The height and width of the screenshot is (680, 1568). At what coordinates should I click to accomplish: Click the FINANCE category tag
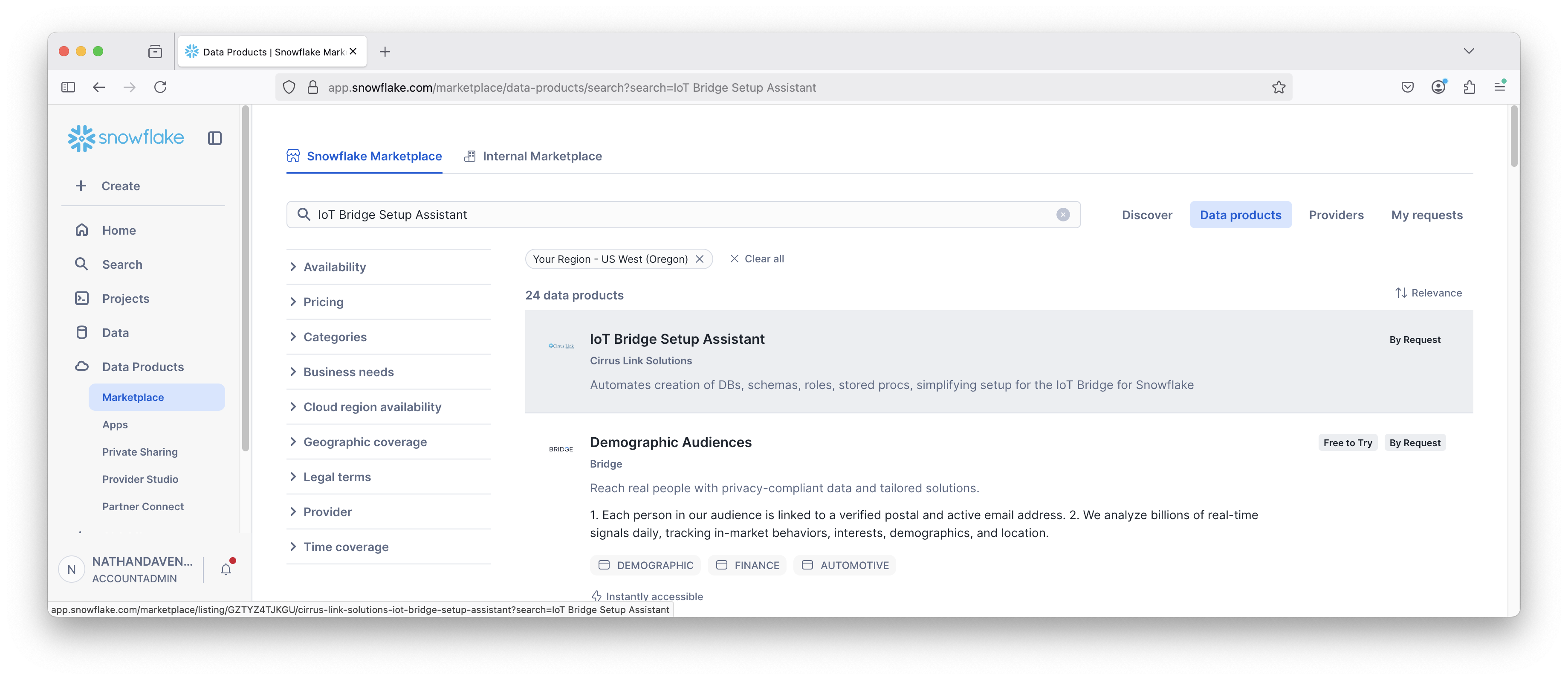click(747, 565)
